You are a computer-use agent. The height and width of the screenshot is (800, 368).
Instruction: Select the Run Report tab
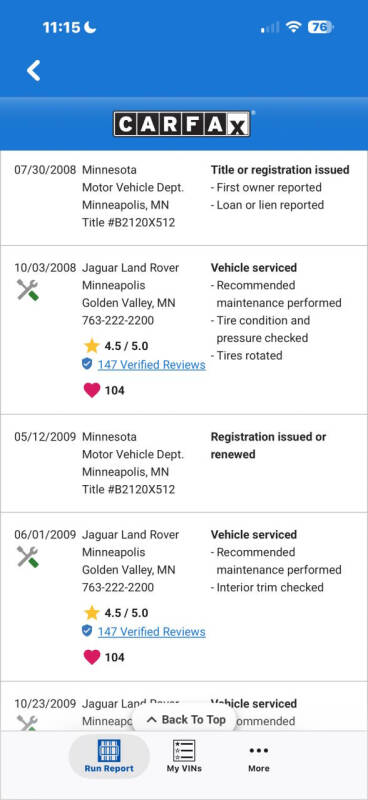109,756
